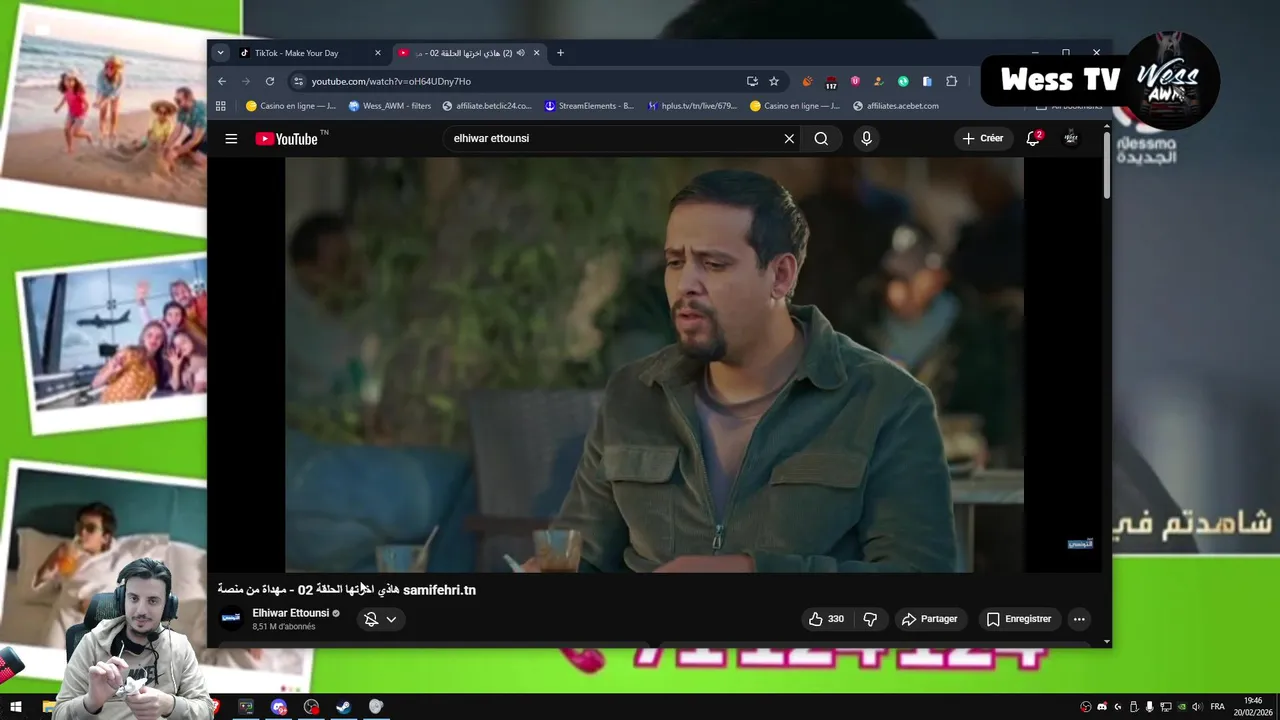This screenshot has width=1280, height=720.
Task: View site information icon in address bar
Action: pos(298,81)
